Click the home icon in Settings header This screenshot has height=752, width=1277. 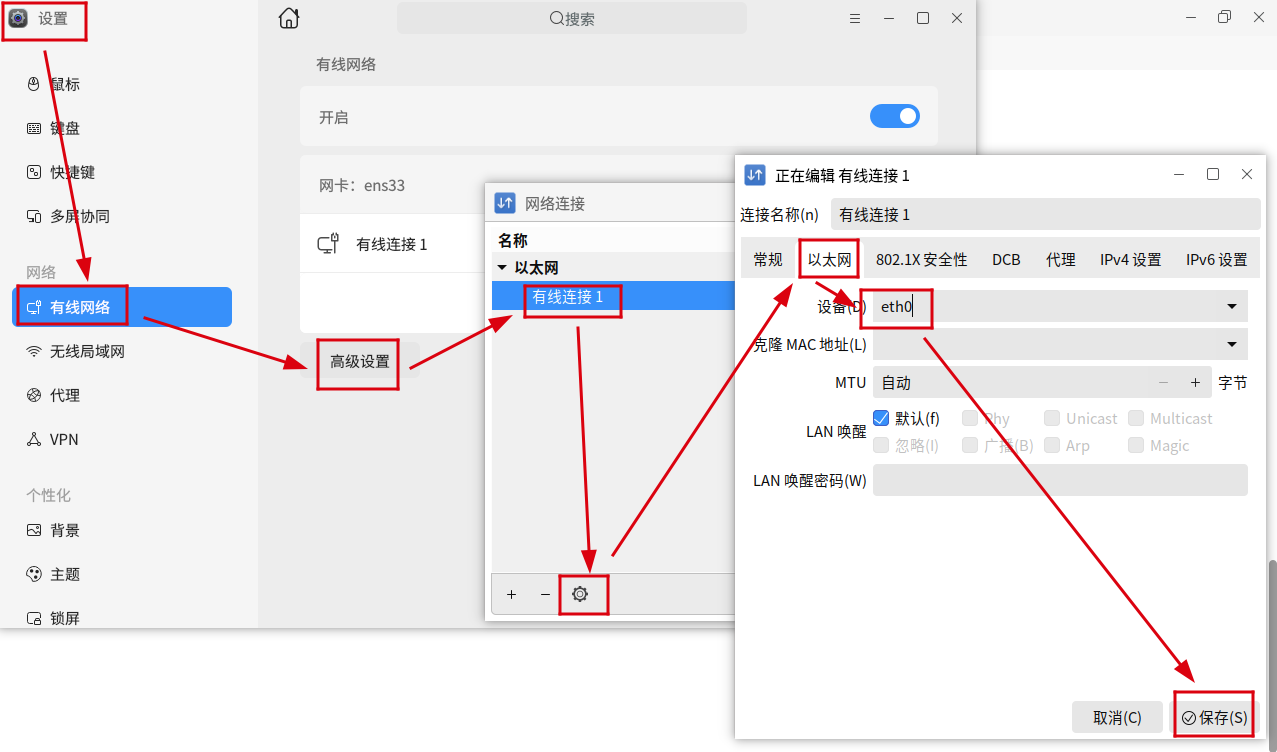tap(288, 18)
